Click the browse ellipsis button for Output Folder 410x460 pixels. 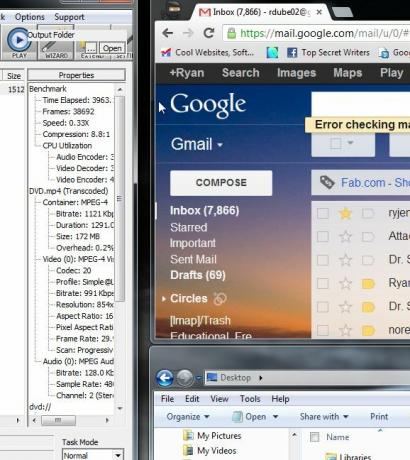(x=91, y=48)
